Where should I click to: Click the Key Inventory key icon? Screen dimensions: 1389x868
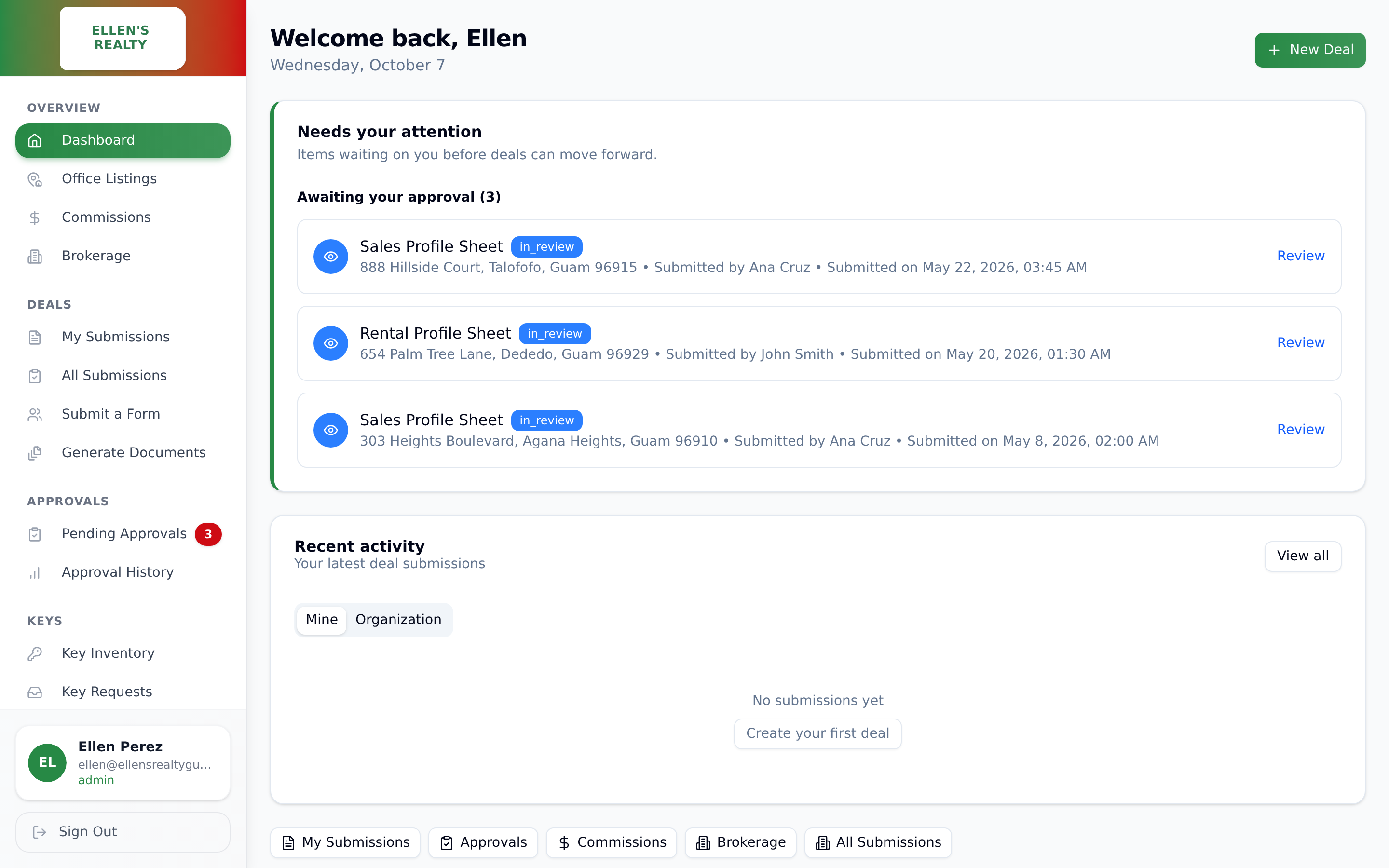(35, 653)
